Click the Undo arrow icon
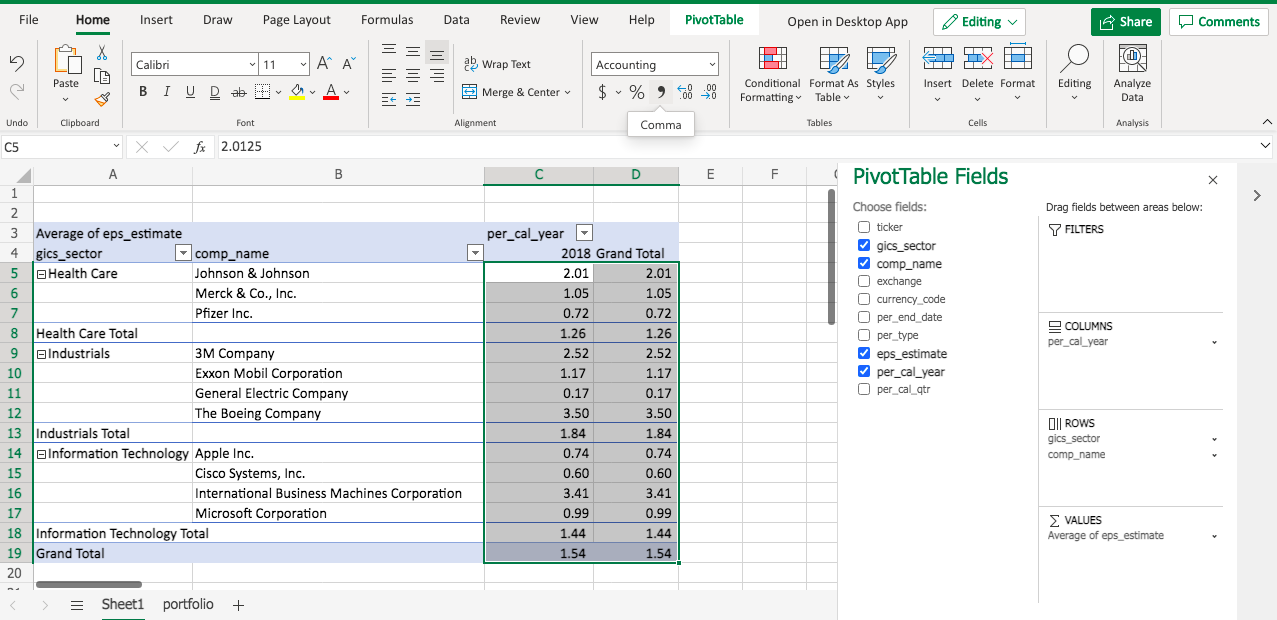 point(17,64)
